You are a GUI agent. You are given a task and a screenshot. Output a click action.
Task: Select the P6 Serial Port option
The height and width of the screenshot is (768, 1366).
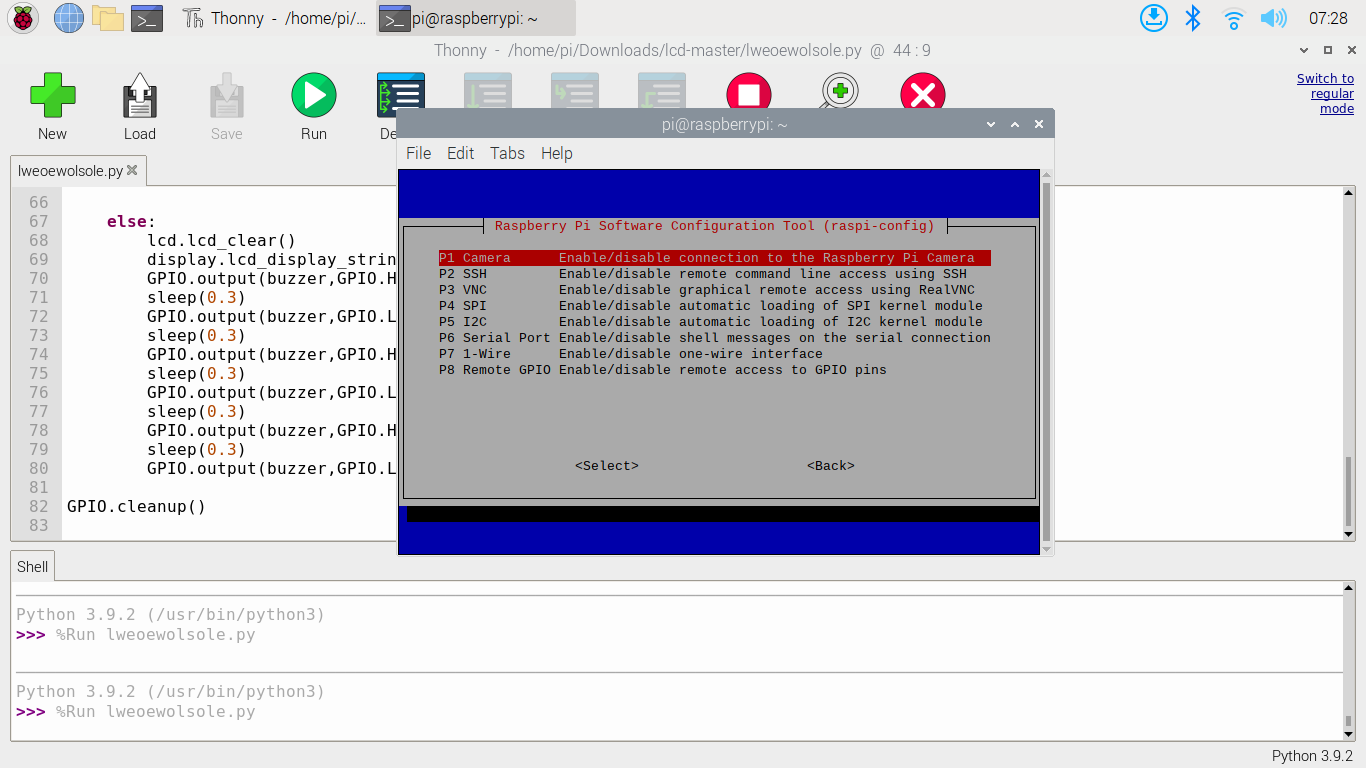[715, 338]
